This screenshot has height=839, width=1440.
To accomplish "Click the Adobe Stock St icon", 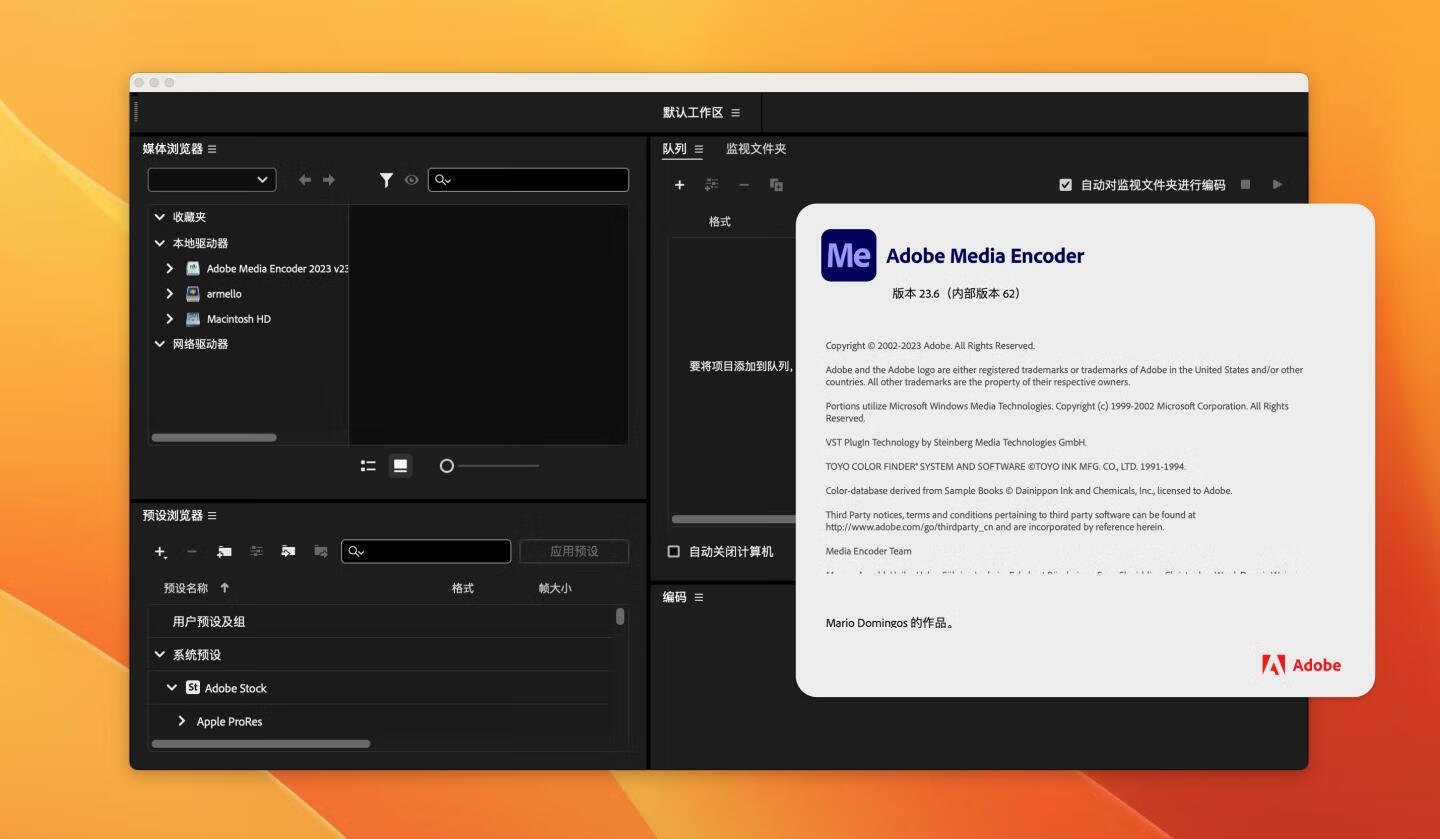I will click(x=193, y=688).
